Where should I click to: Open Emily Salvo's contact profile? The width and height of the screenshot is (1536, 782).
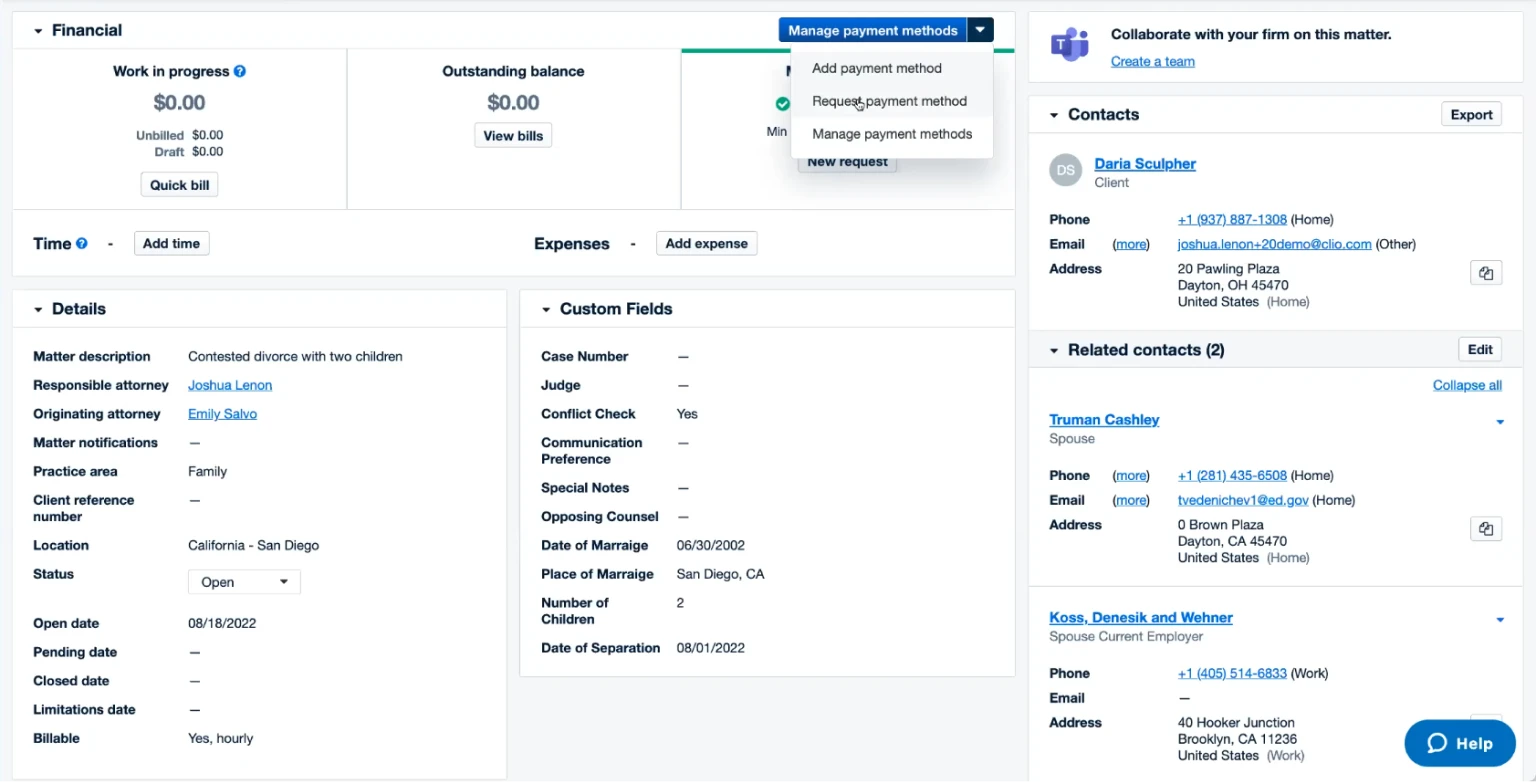pyautogui.click(x=221, y=413)
